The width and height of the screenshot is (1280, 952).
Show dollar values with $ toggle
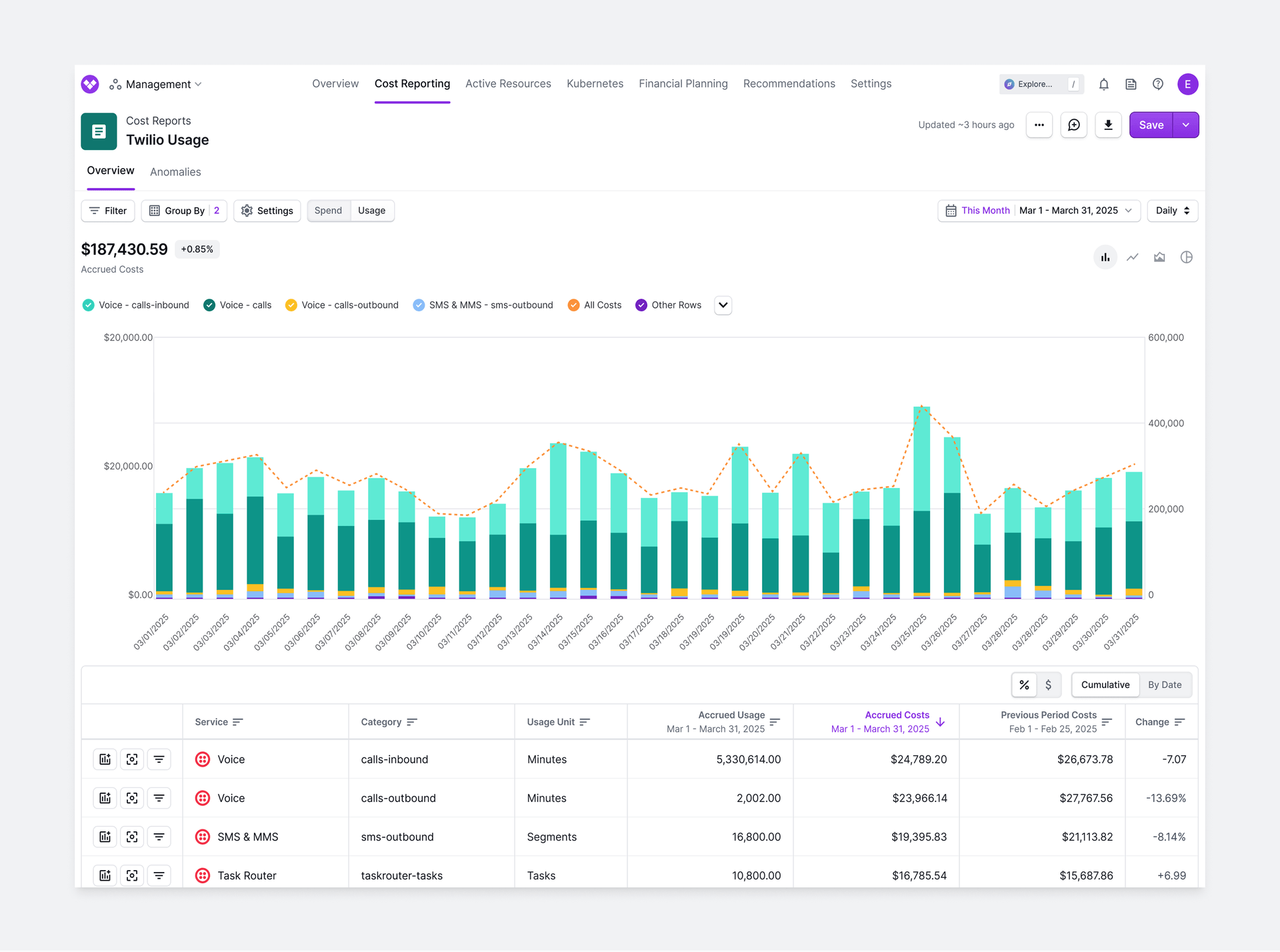pyautogui.click(x=1048, y=685)
